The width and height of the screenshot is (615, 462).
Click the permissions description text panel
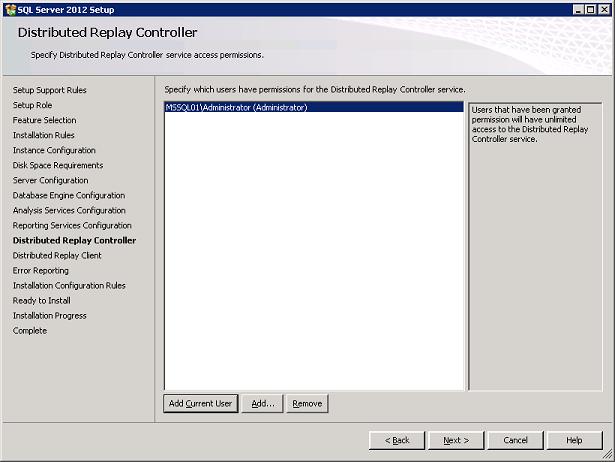coord(535,247)
